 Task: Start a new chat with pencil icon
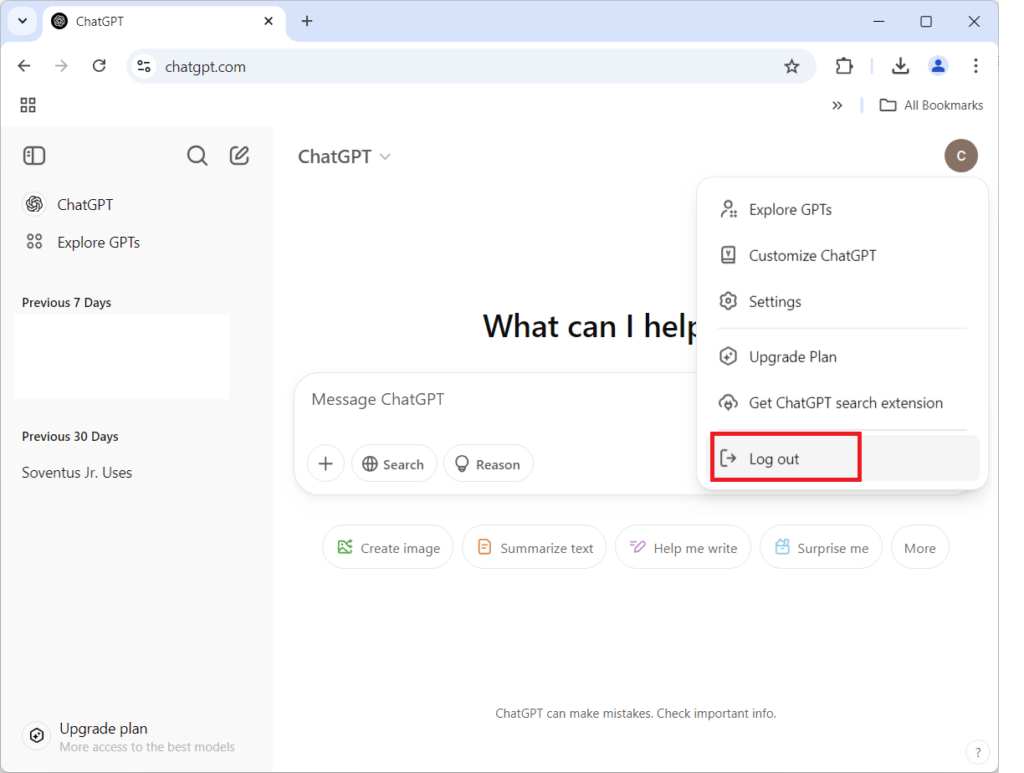coord(239,155)
